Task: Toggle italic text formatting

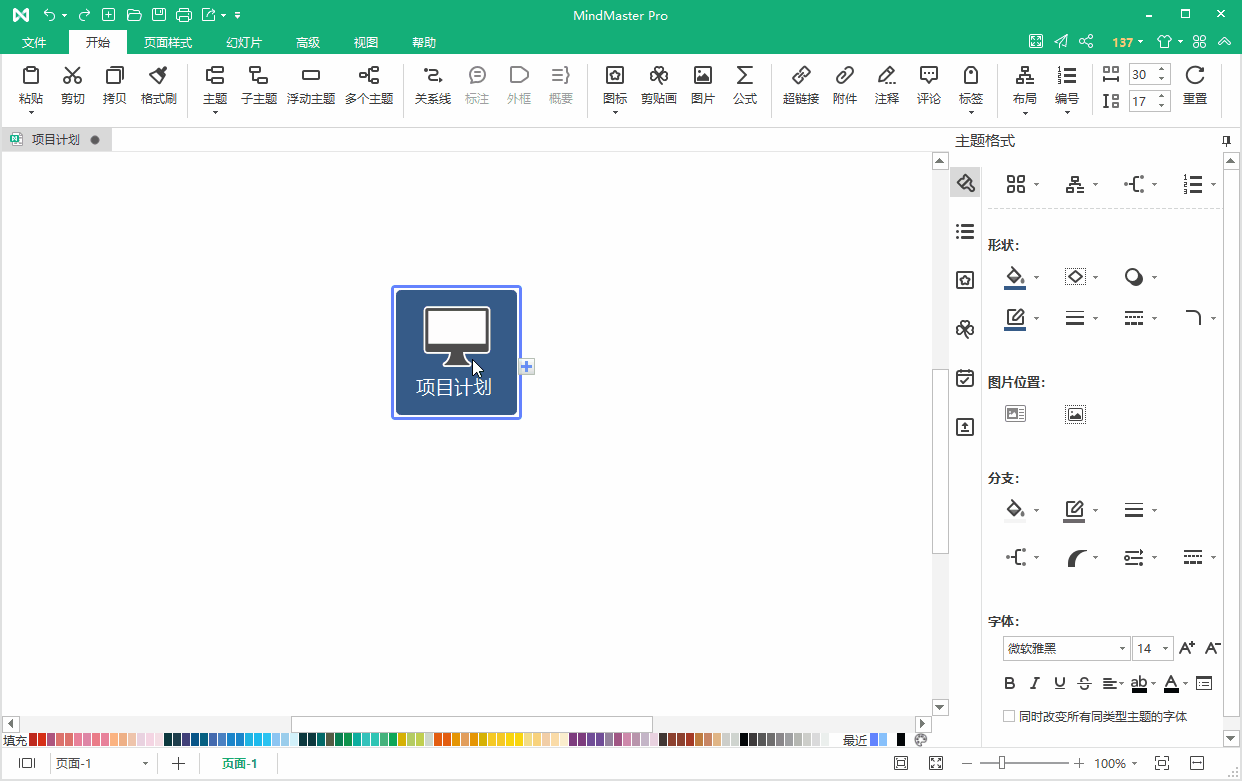Action: coord(1035,684)
